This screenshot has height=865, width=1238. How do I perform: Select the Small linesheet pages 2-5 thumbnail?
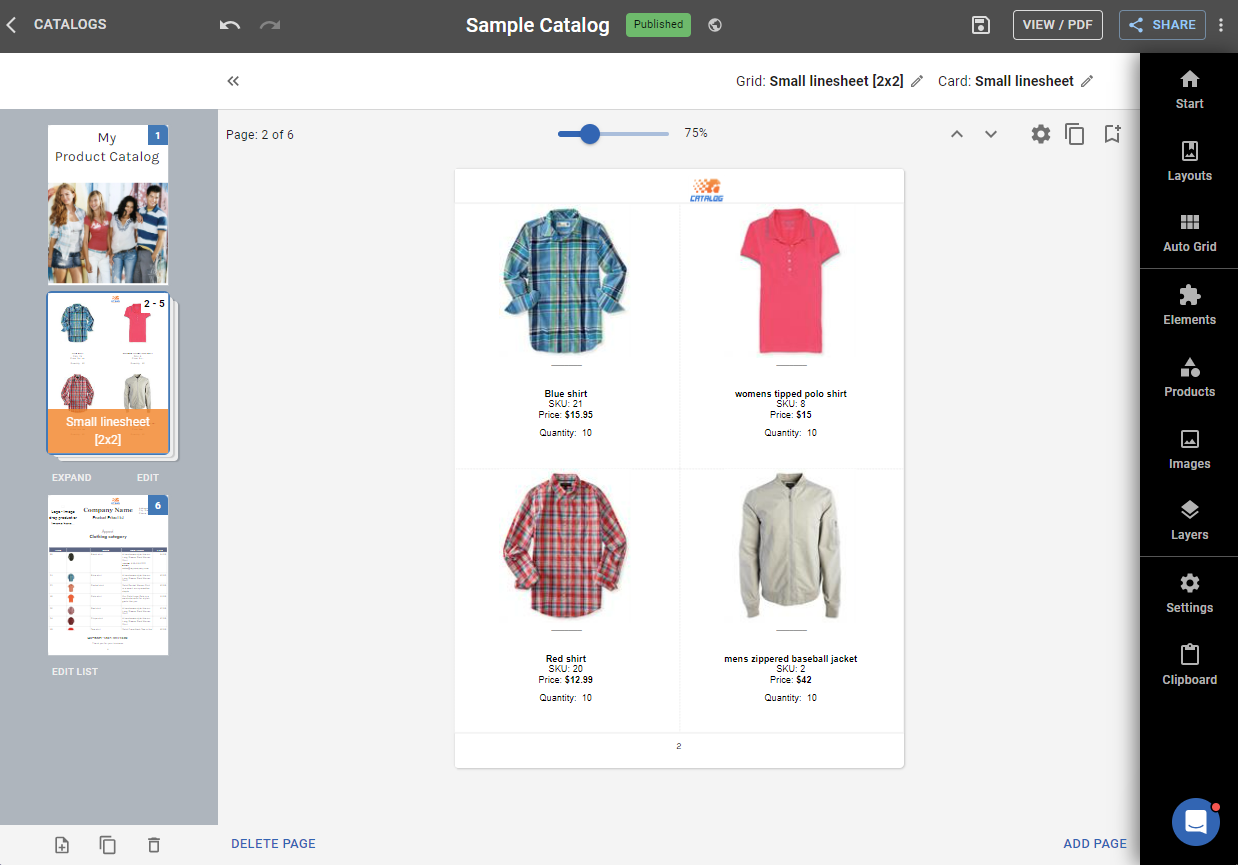pyautogui.click(x=108, y=374)
